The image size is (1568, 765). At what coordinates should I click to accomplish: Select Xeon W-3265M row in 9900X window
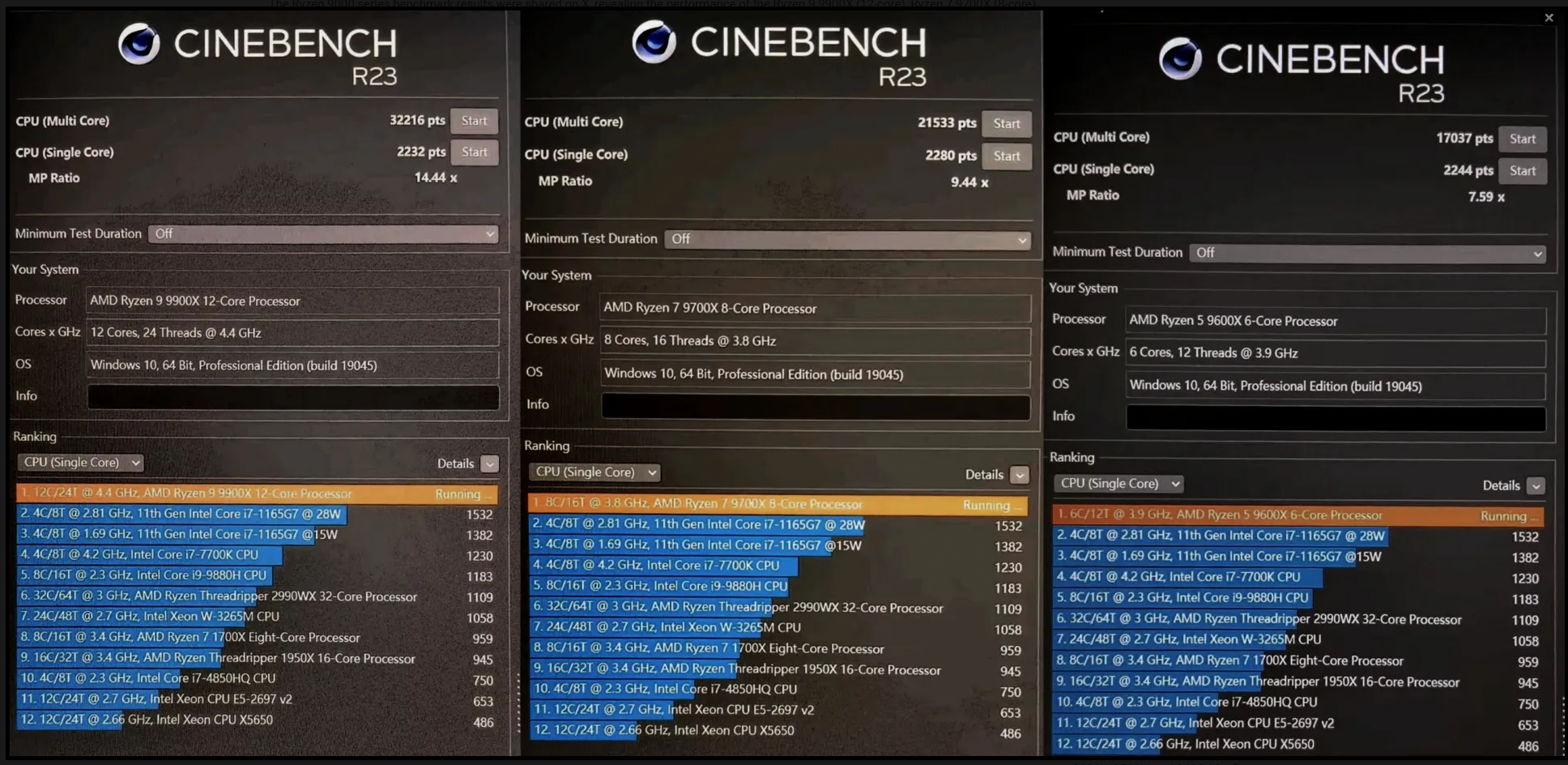pos(257,617)
